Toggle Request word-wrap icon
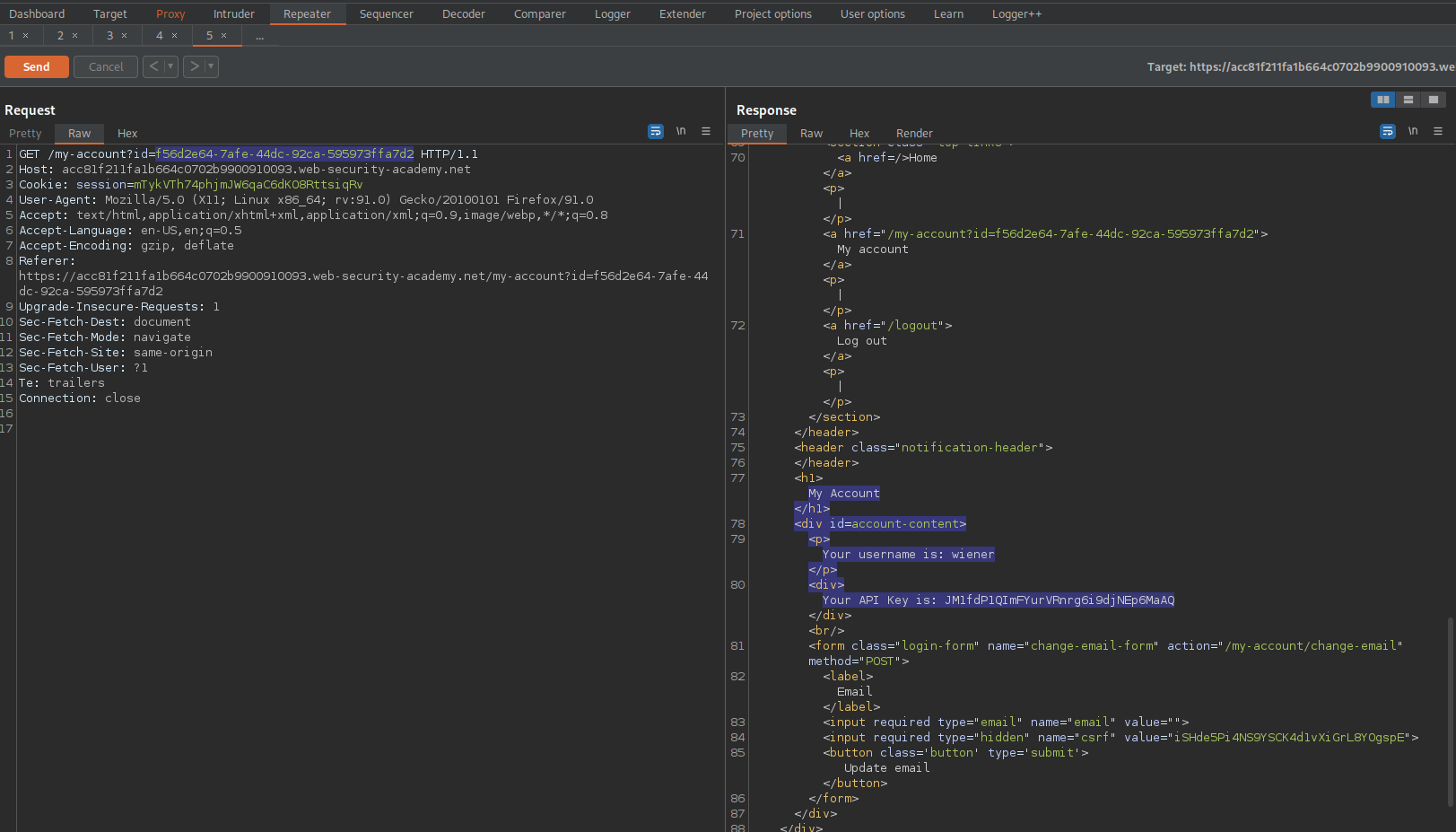Image resolution: width=1456 pixels, height=832 pixels. pyautogui.click(x=656, y=131)
